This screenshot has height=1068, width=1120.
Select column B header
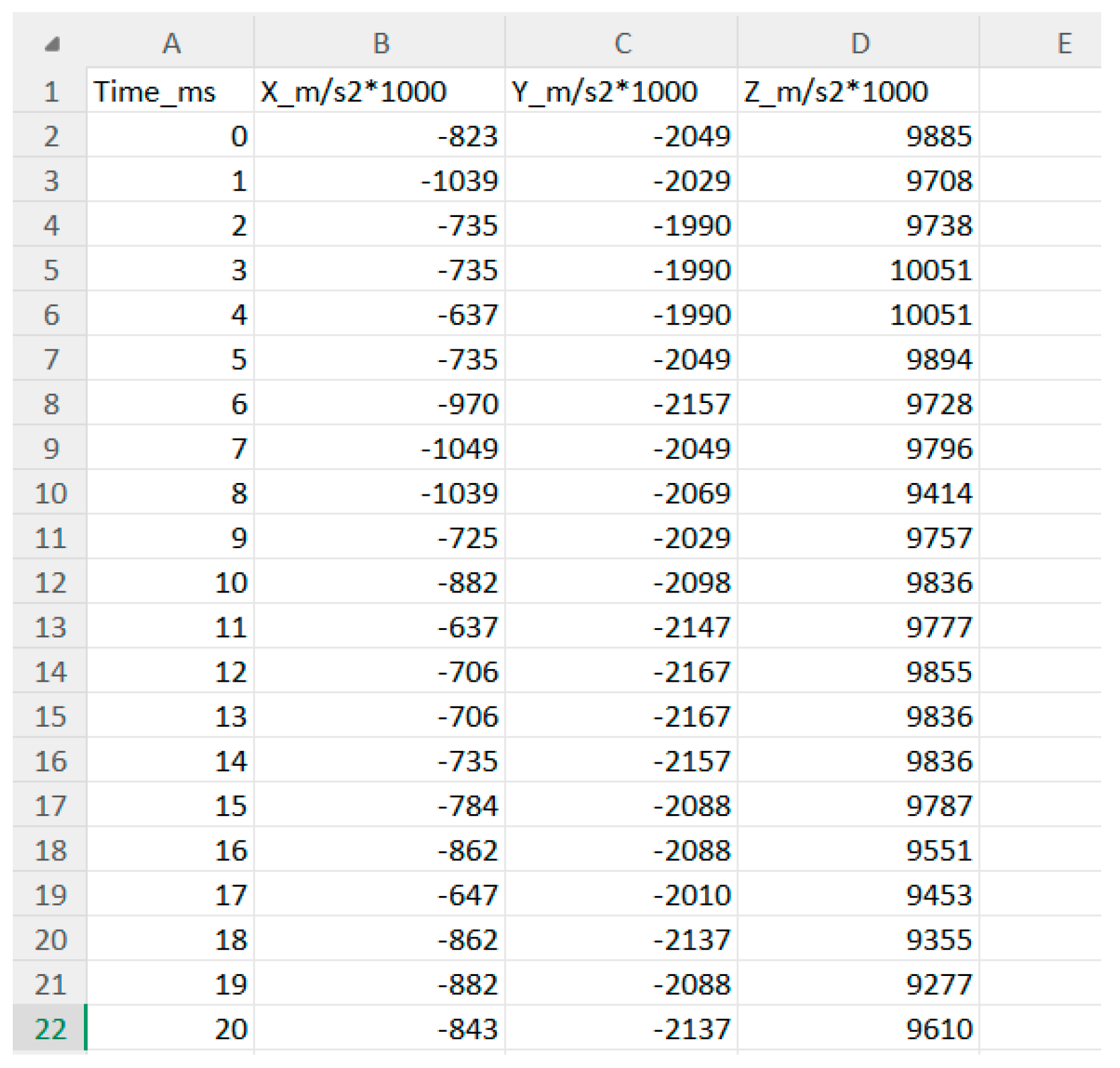380,44
